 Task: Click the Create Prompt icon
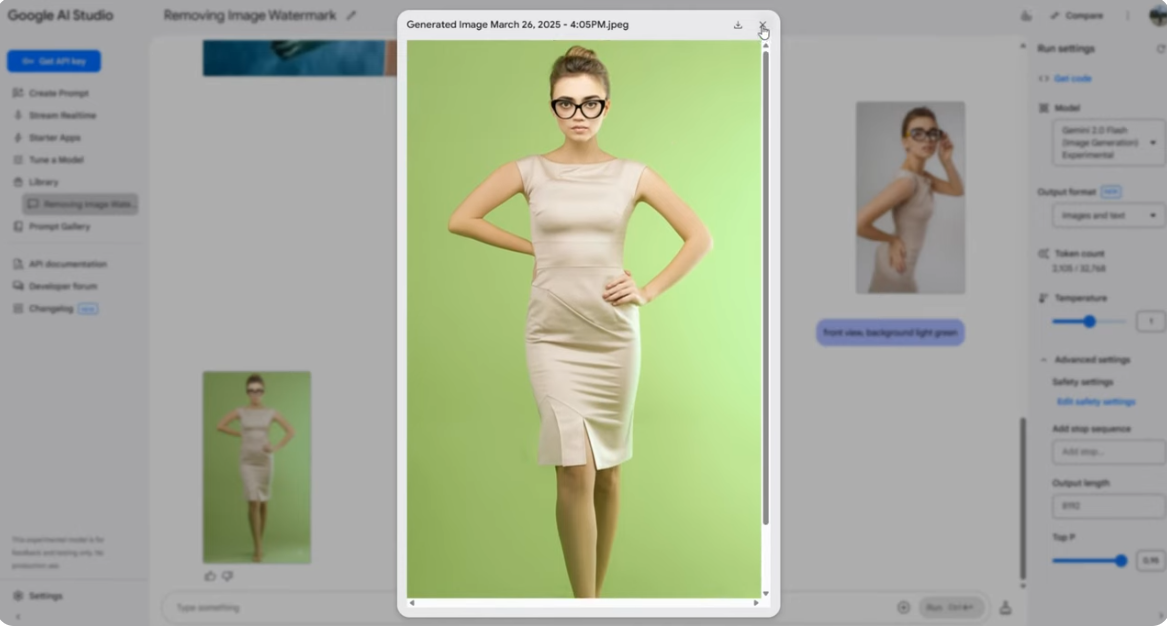tap(18, 93)
